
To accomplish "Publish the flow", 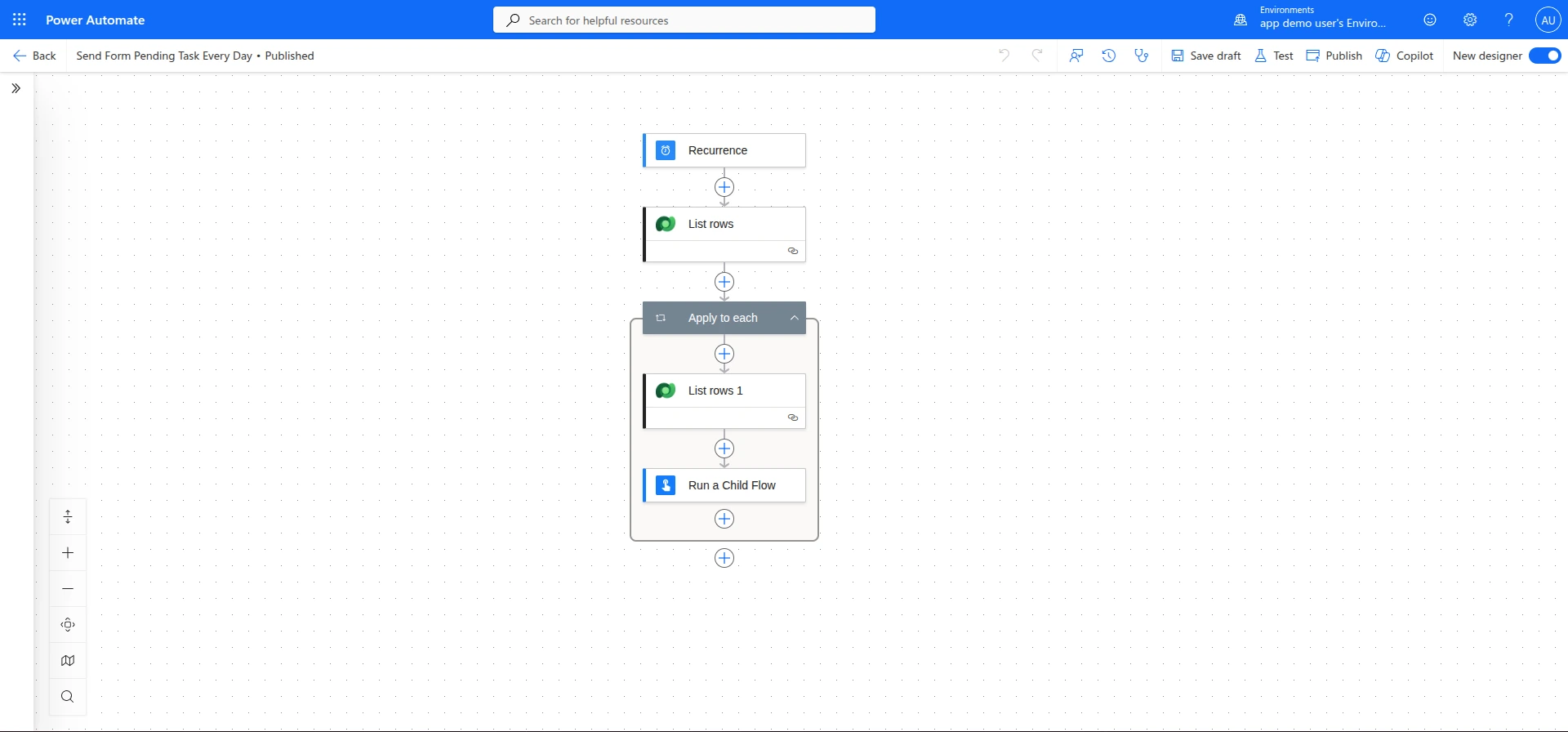I will 1334,56.
